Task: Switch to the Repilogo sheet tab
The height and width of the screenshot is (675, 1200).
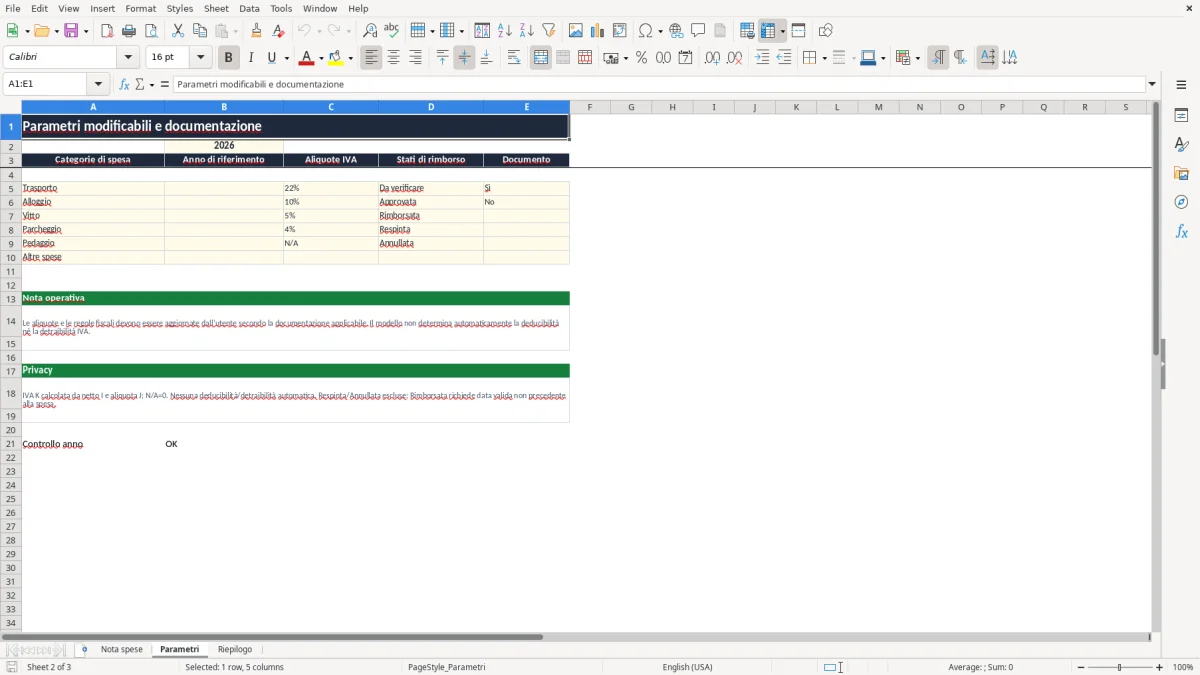Action: point(235,650)
